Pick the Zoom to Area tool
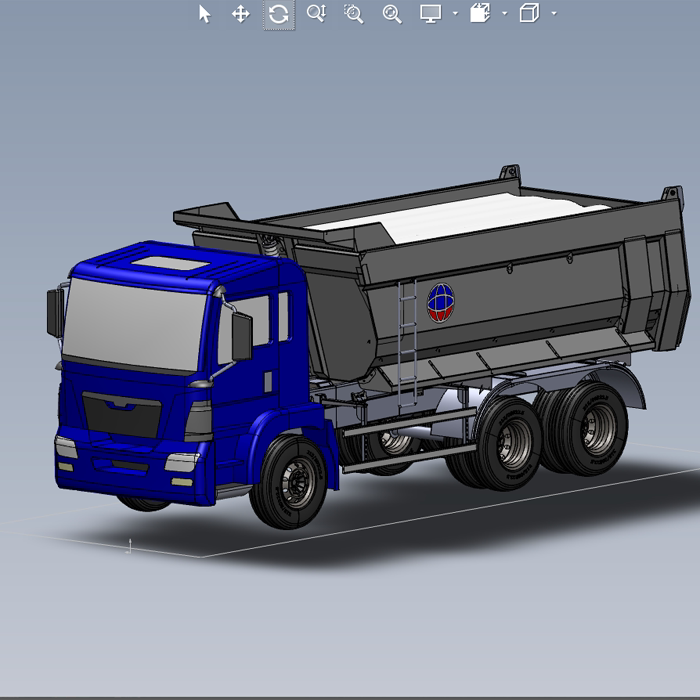The width and height of the screenshot is (700, 700). pyautogui.click(x=354, y=14)
